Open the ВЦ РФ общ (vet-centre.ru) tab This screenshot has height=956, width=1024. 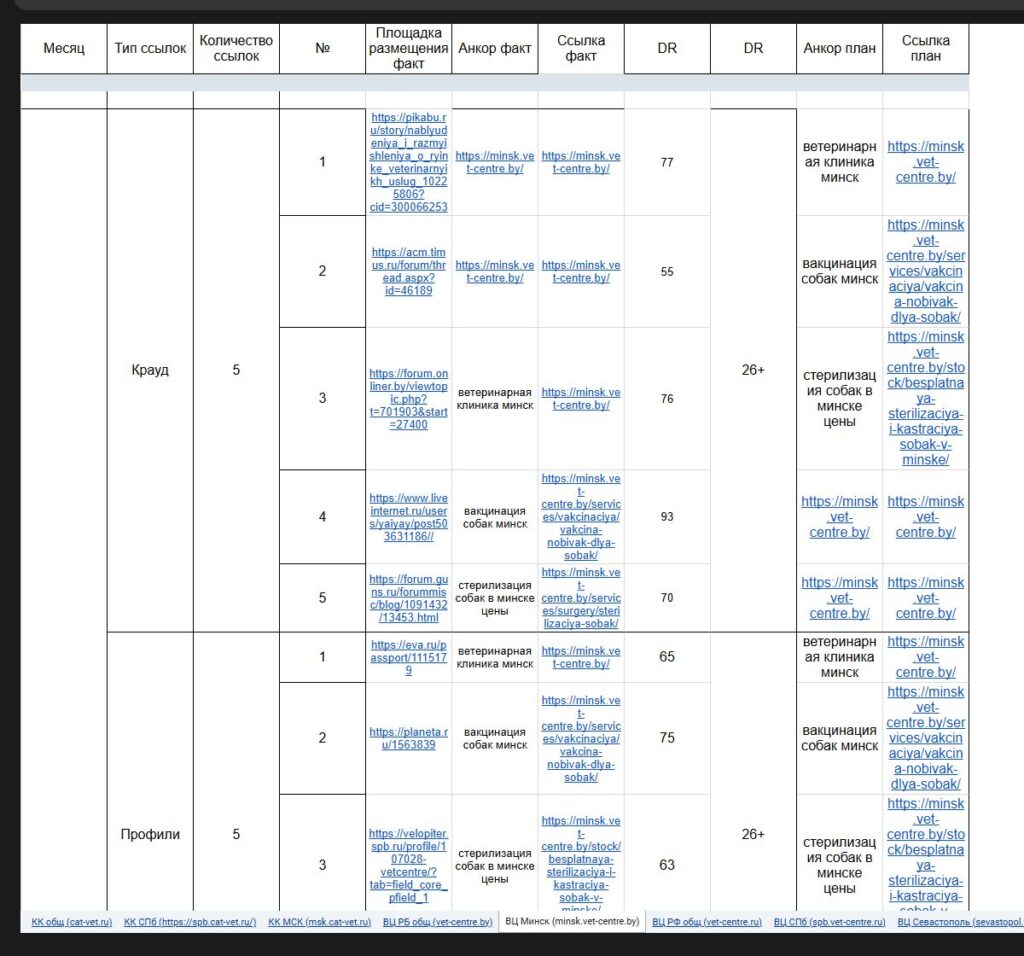pos(707,922)
